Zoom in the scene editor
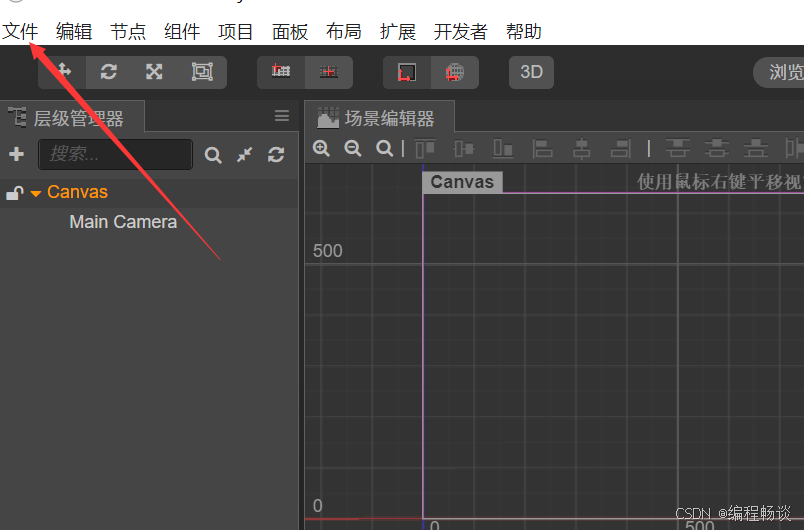The height and width of the screenshot is (530, 804). tap(321, 149)
